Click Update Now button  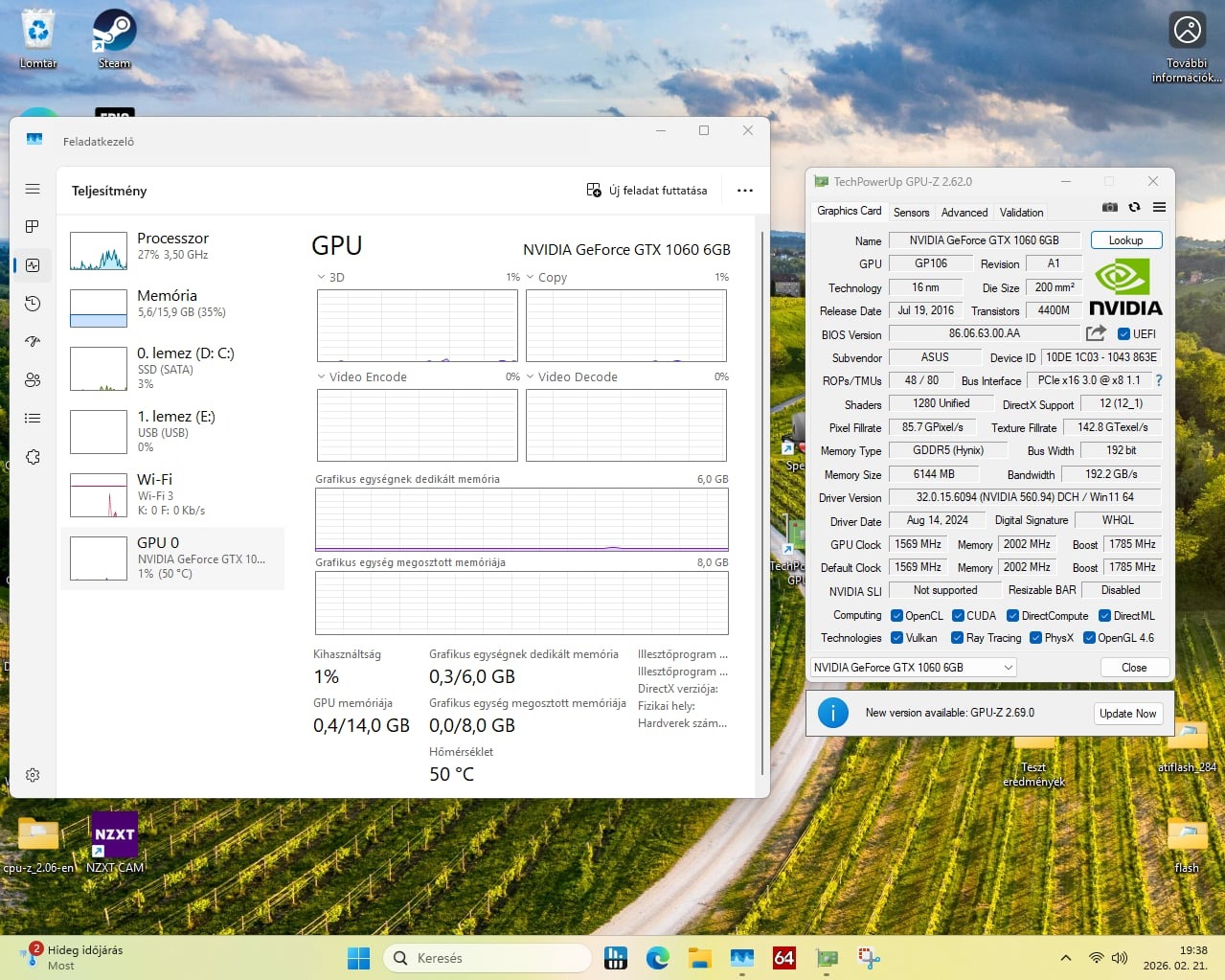(x=1127, y=714)
